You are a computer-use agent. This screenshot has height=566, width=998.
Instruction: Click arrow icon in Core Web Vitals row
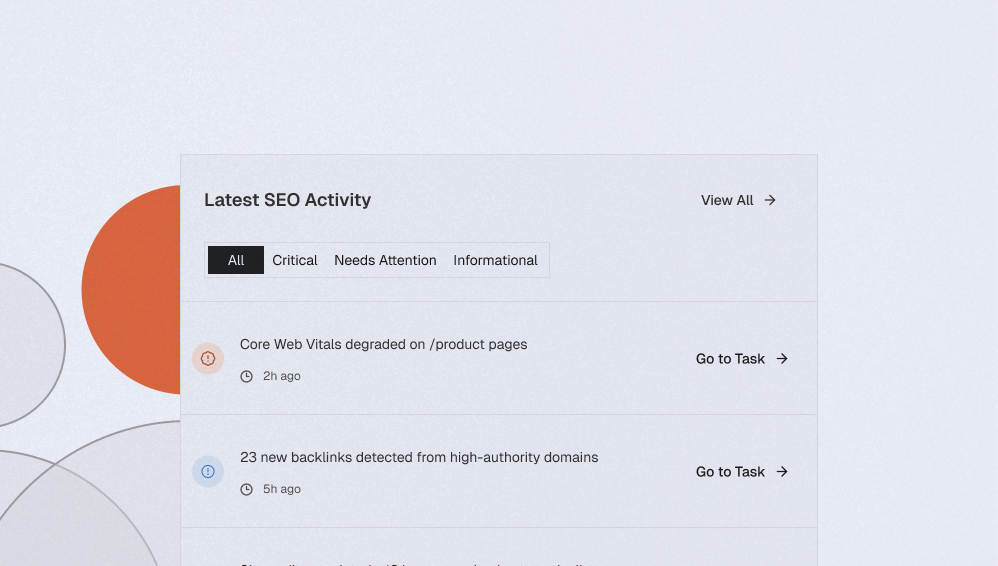782,358
